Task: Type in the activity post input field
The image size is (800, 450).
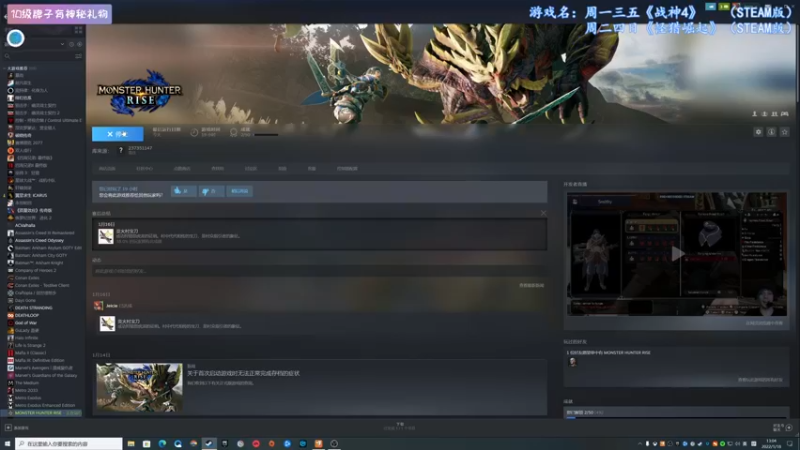Action: click(x=319, y=271)
